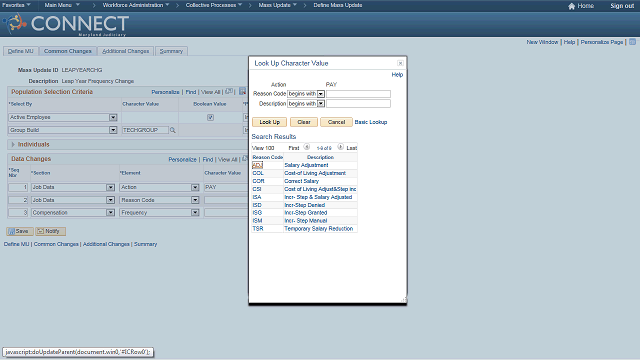The width and height of the screenshot is (640, 360).
Task: Click the Save button with disk icon
Action: click(20, 231)
